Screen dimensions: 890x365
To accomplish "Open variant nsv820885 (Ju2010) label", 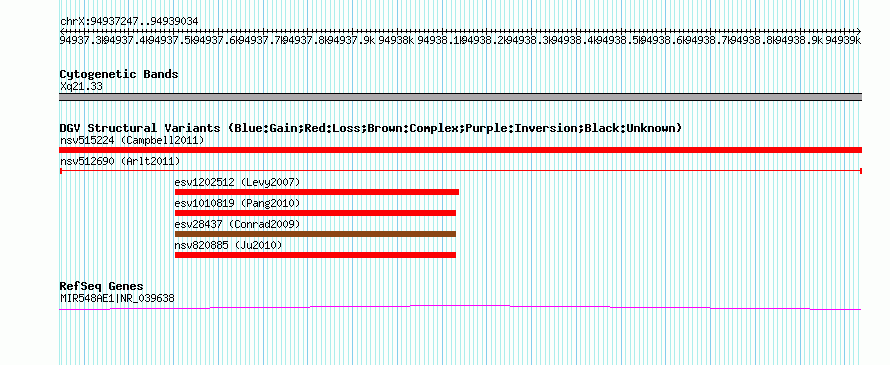I will click(x=228, y=245).
